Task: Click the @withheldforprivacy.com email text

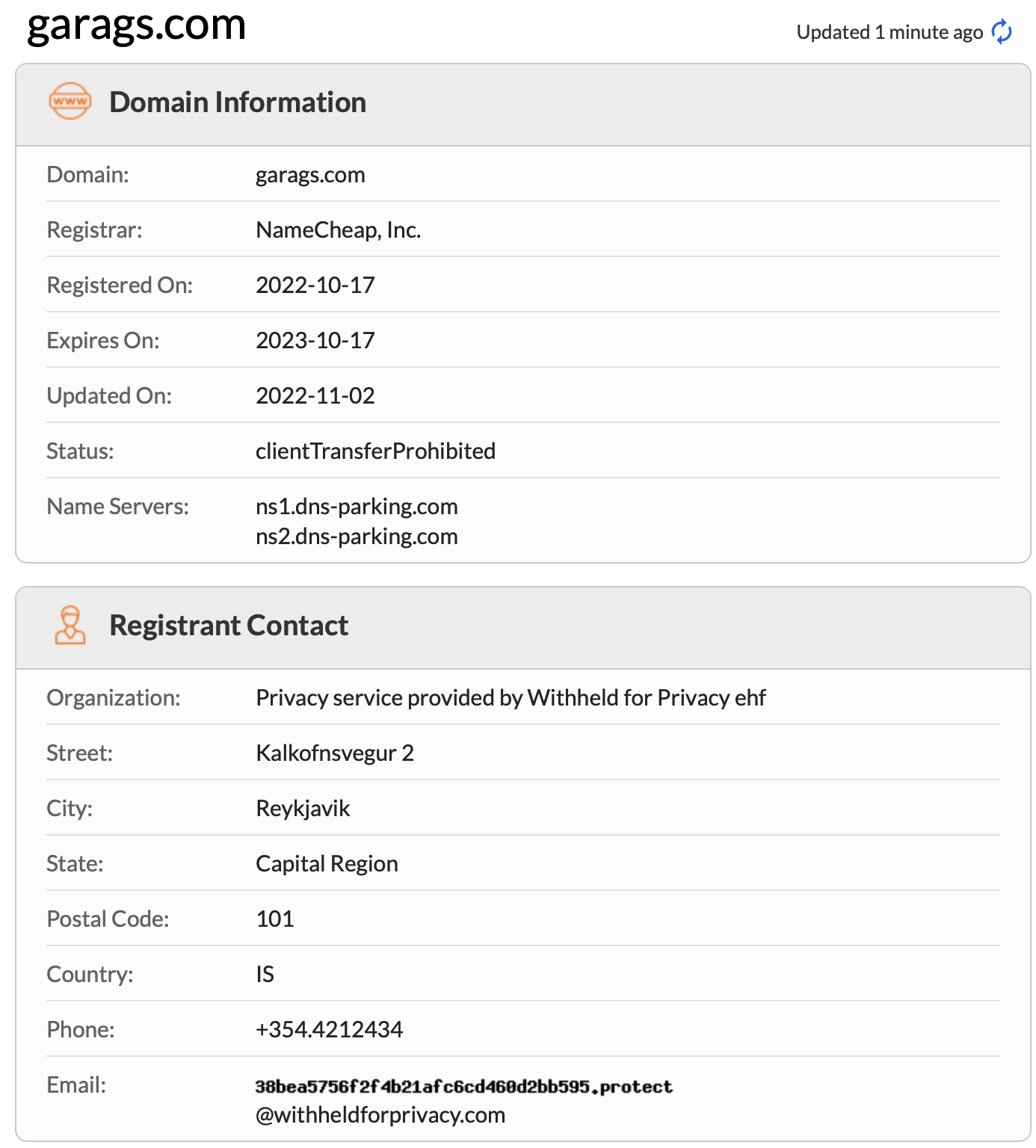Action: [x=380, y=1115]
